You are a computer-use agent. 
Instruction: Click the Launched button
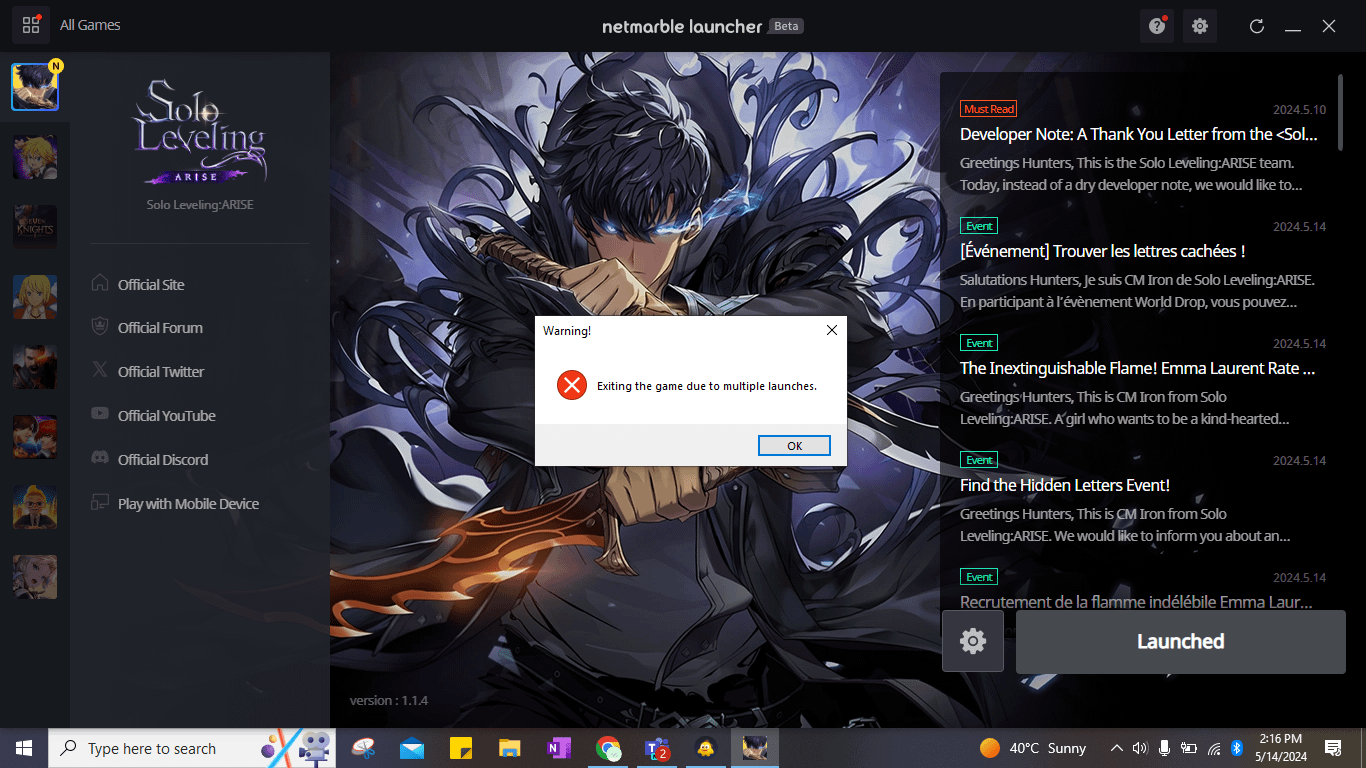pos(1181,642)
